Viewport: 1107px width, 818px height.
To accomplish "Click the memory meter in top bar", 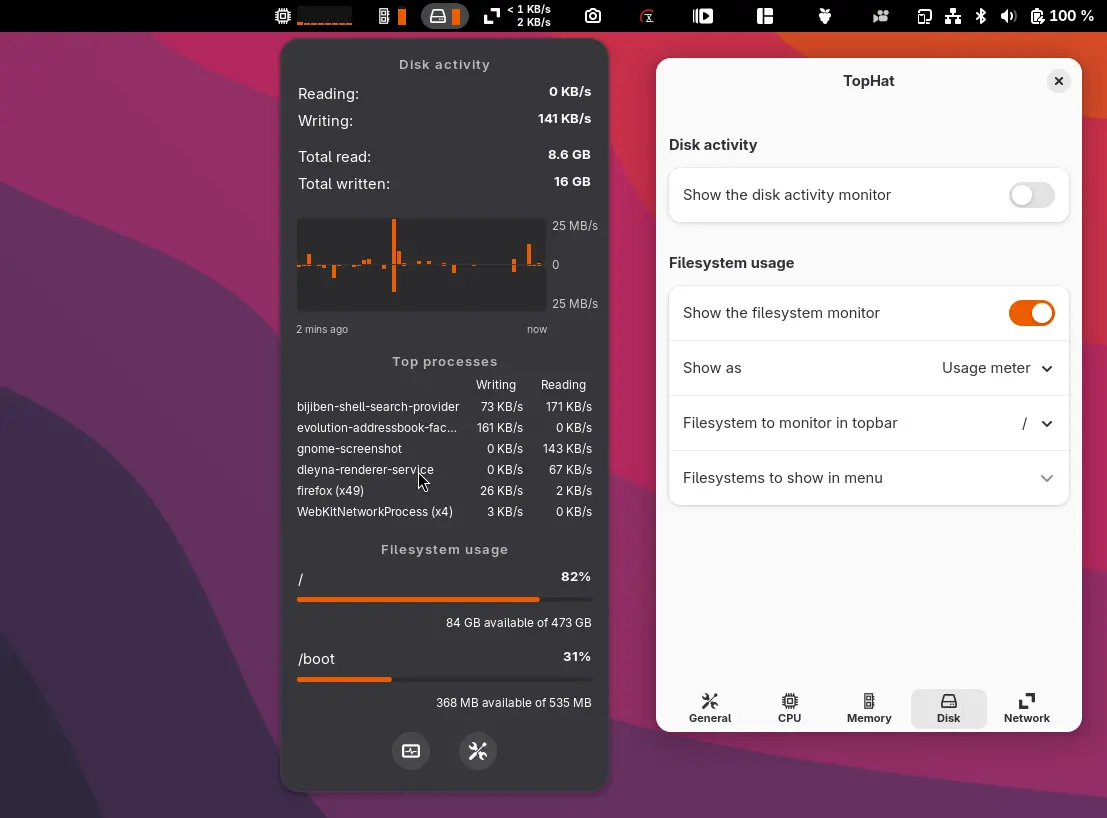I will pyautogui.click(x=391, y=16).
